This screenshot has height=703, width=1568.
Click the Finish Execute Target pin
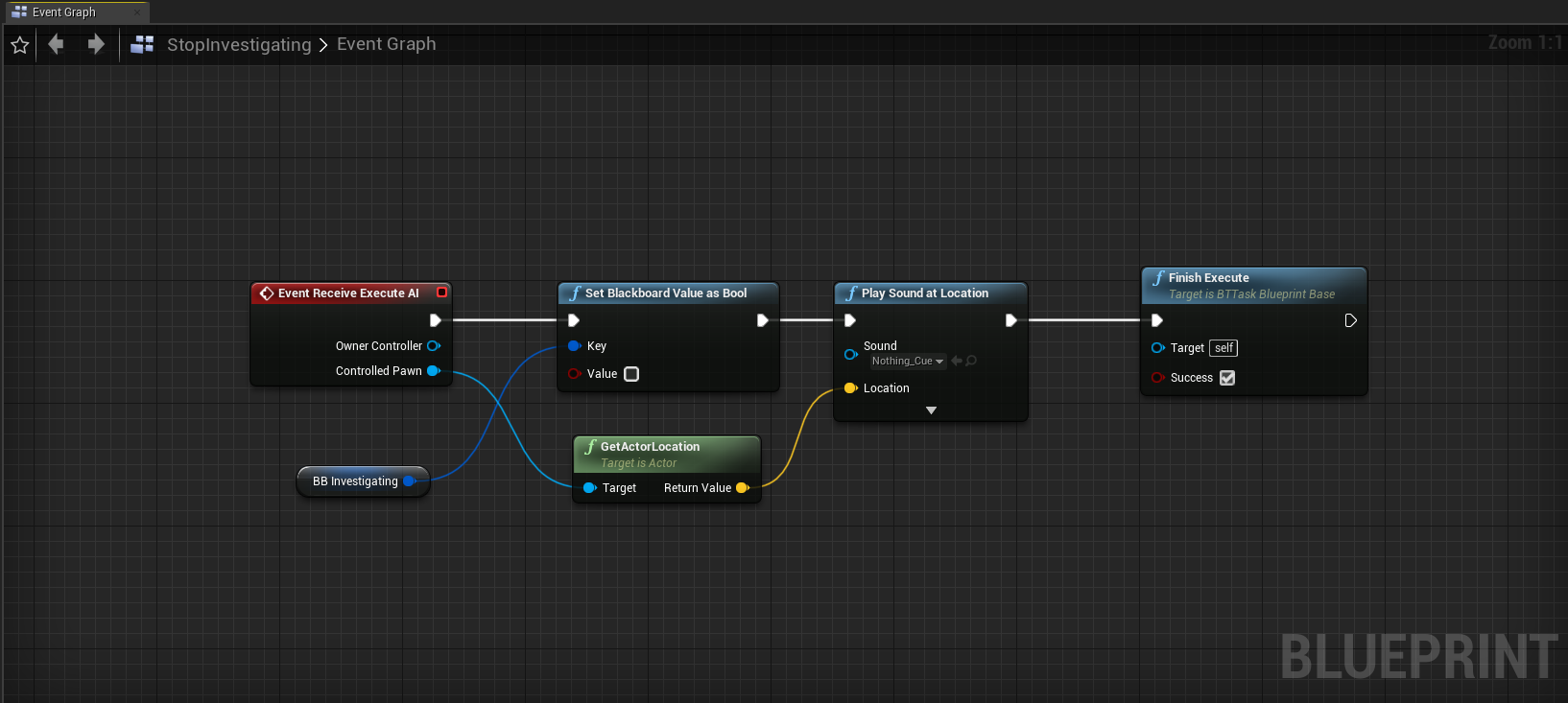tap(1157, 348)
